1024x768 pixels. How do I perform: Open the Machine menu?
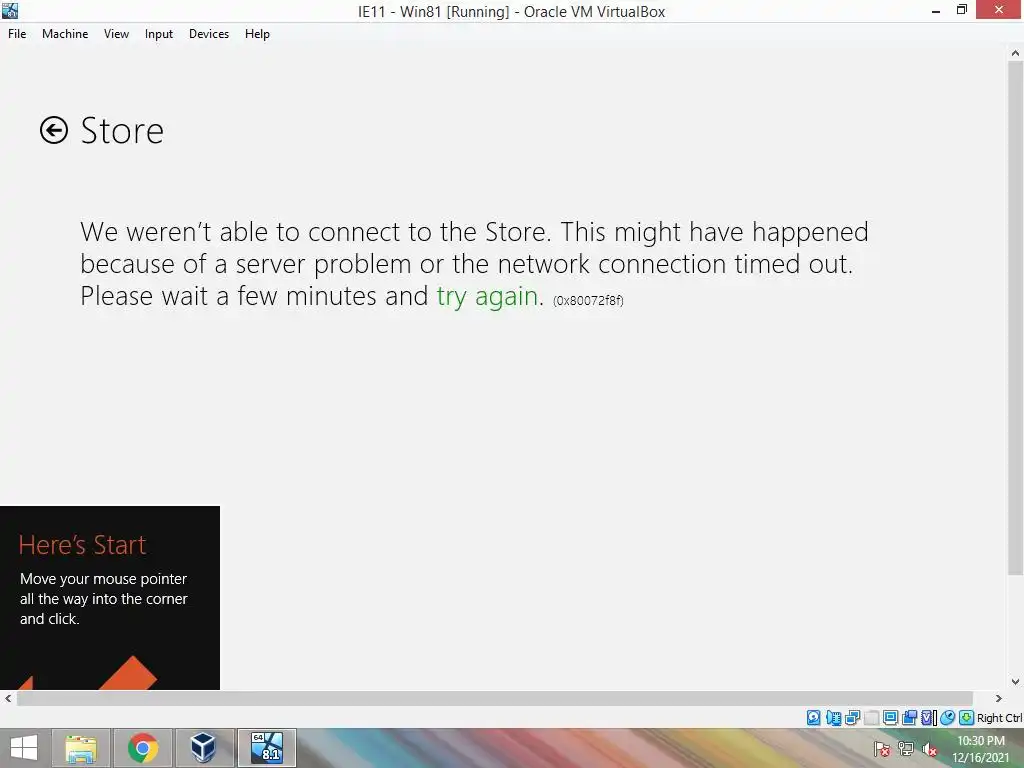(x=65, y=34)
